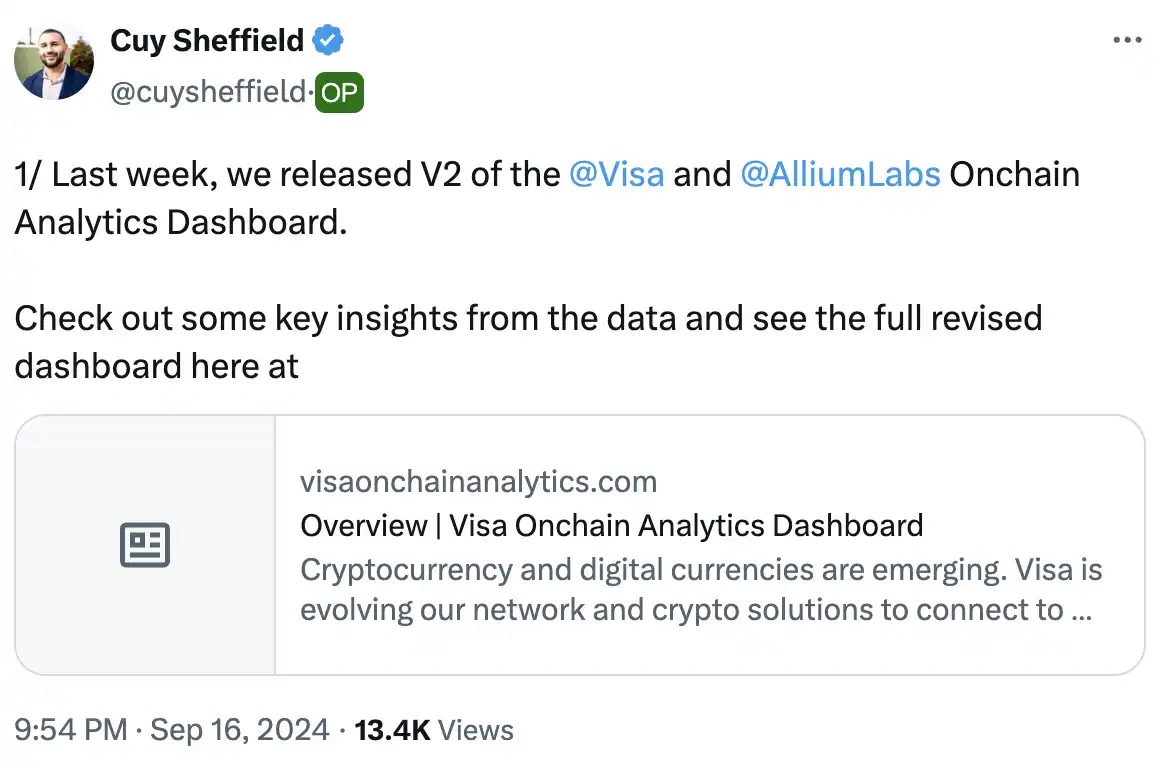Click the Views label
The width and height of the screenshot is (1160, 768).
pyautogui.click(x=476, y=730)
